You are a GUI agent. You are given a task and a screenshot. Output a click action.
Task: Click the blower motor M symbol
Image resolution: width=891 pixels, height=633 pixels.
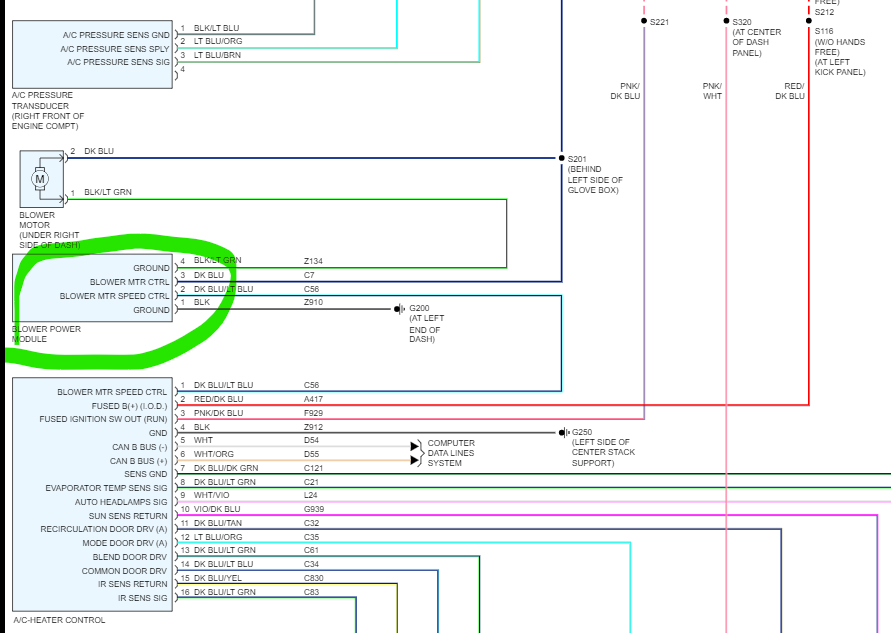point(40,179)
